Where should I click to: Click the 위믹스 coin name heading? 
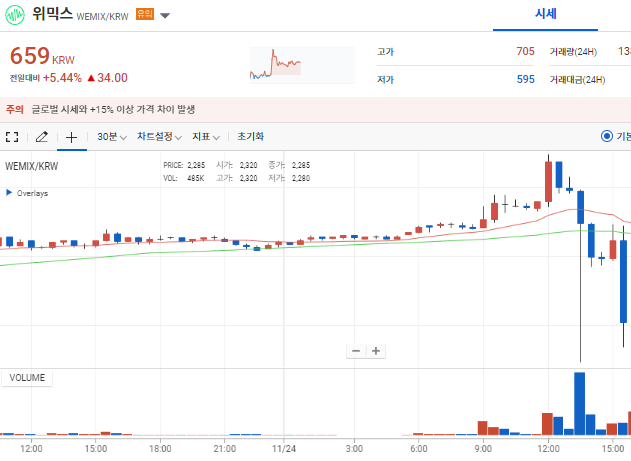[52, 14]
